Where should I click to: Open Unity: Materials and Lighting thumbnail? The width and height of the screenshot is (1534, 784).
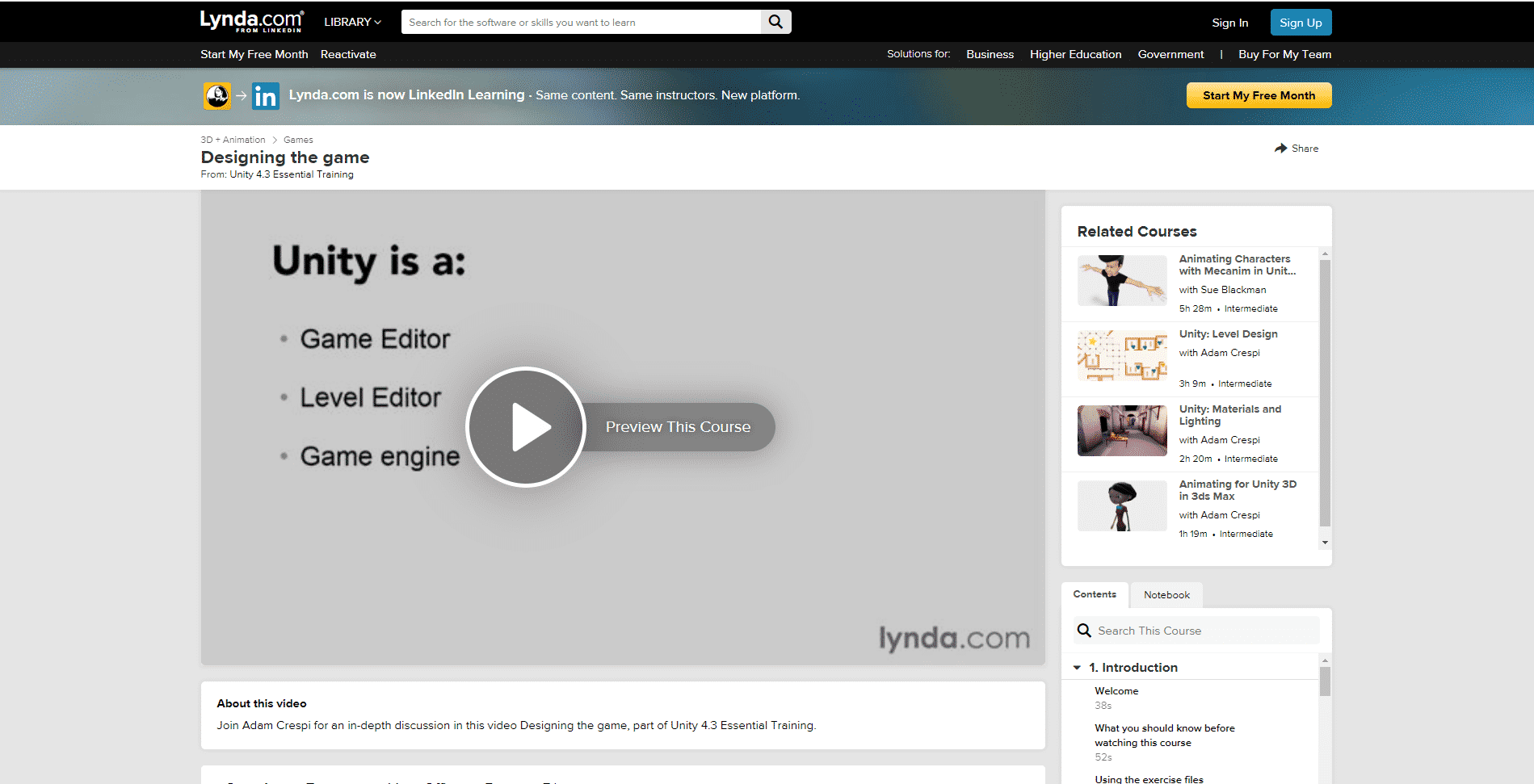[x=1122, y=430]
